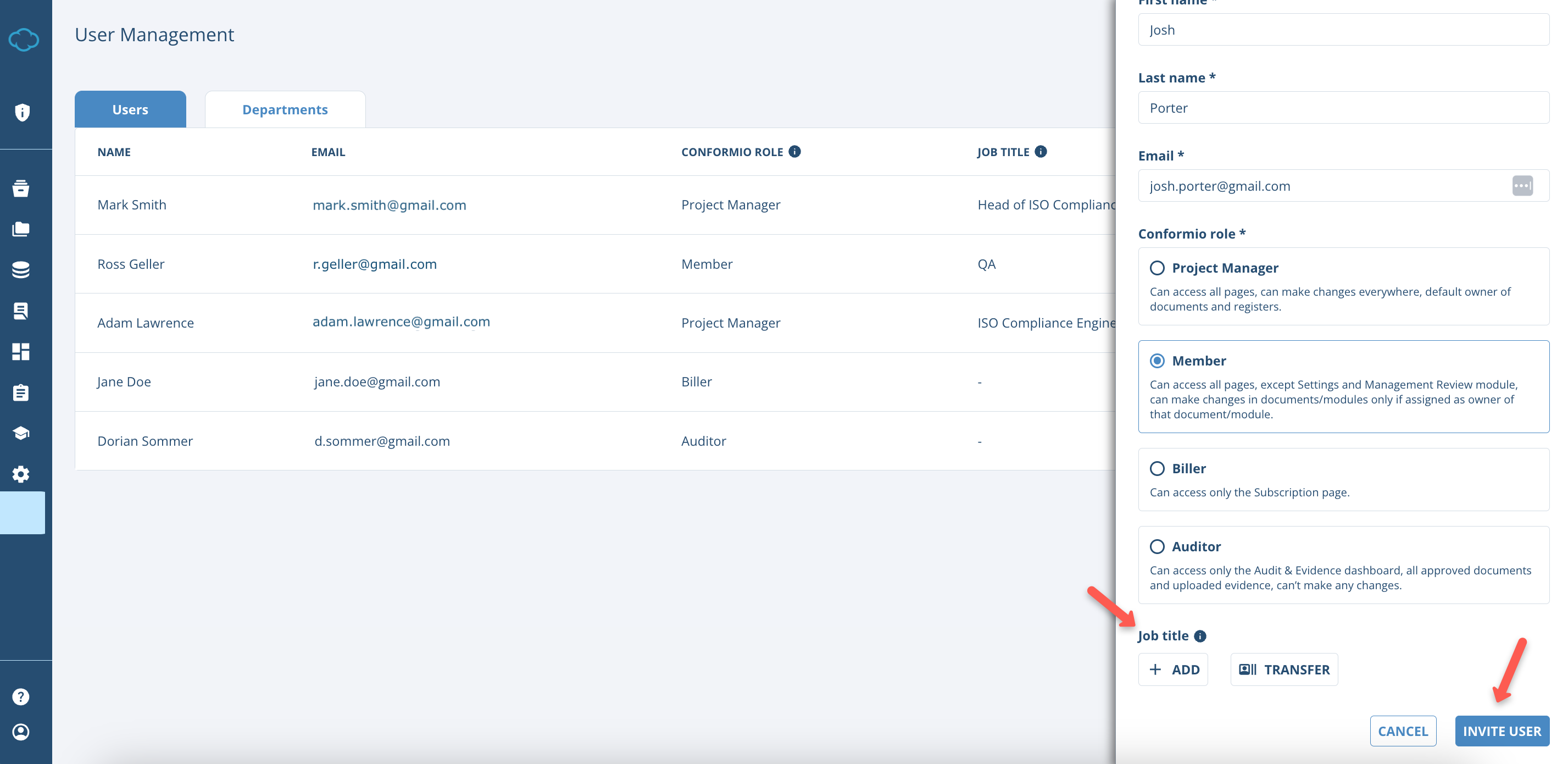This screenshot has height=764, width=1568.
Task: Open the Registers database icon
Action: coord(22,270)
